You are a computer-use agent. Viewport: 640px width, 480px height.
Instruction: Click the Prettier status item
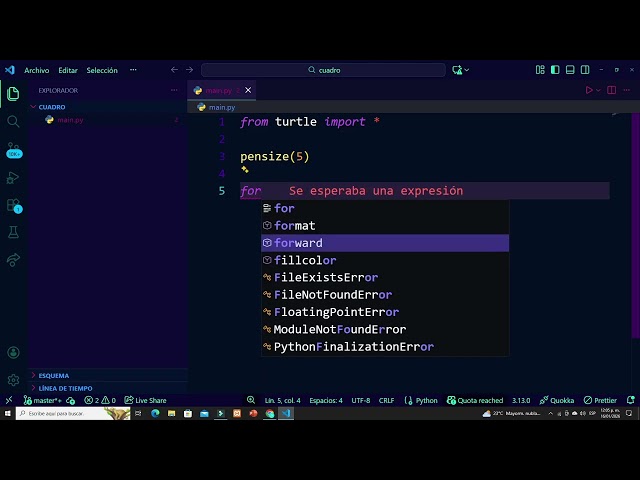pos(600,400)
